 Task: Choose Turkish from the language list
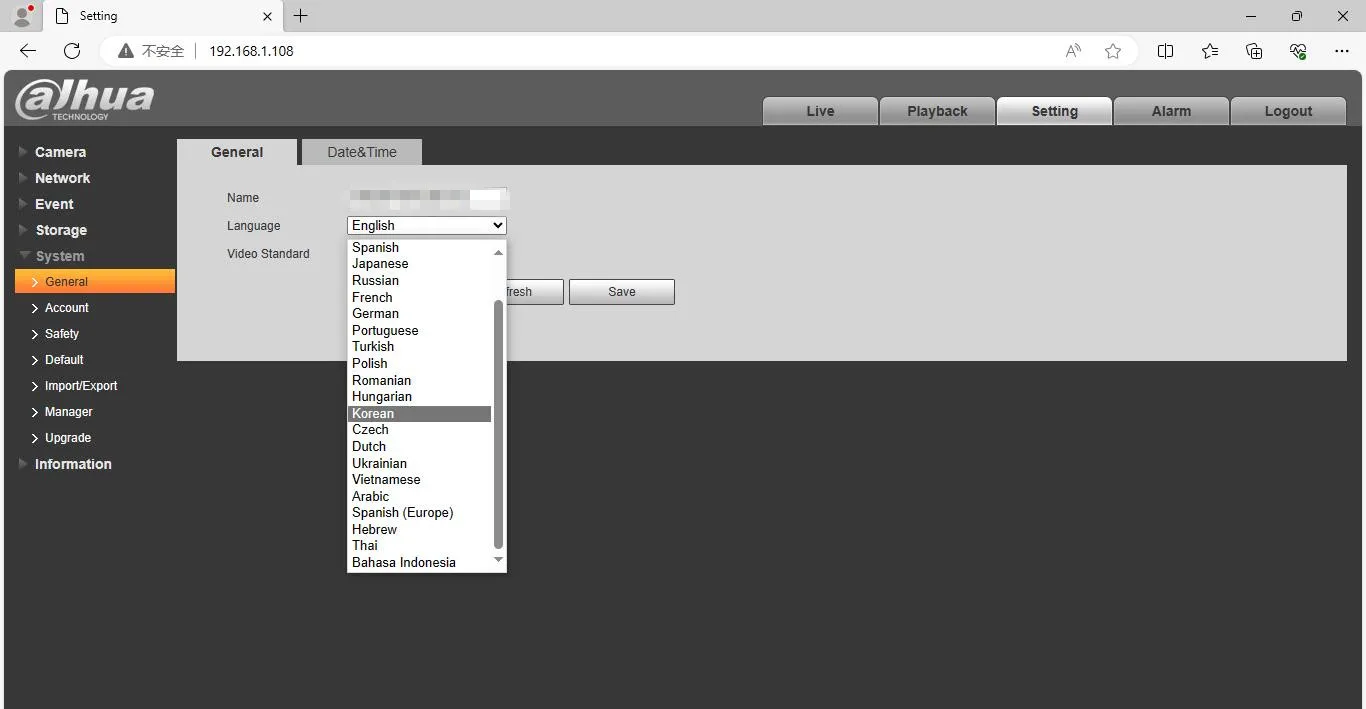pos(420,347)
